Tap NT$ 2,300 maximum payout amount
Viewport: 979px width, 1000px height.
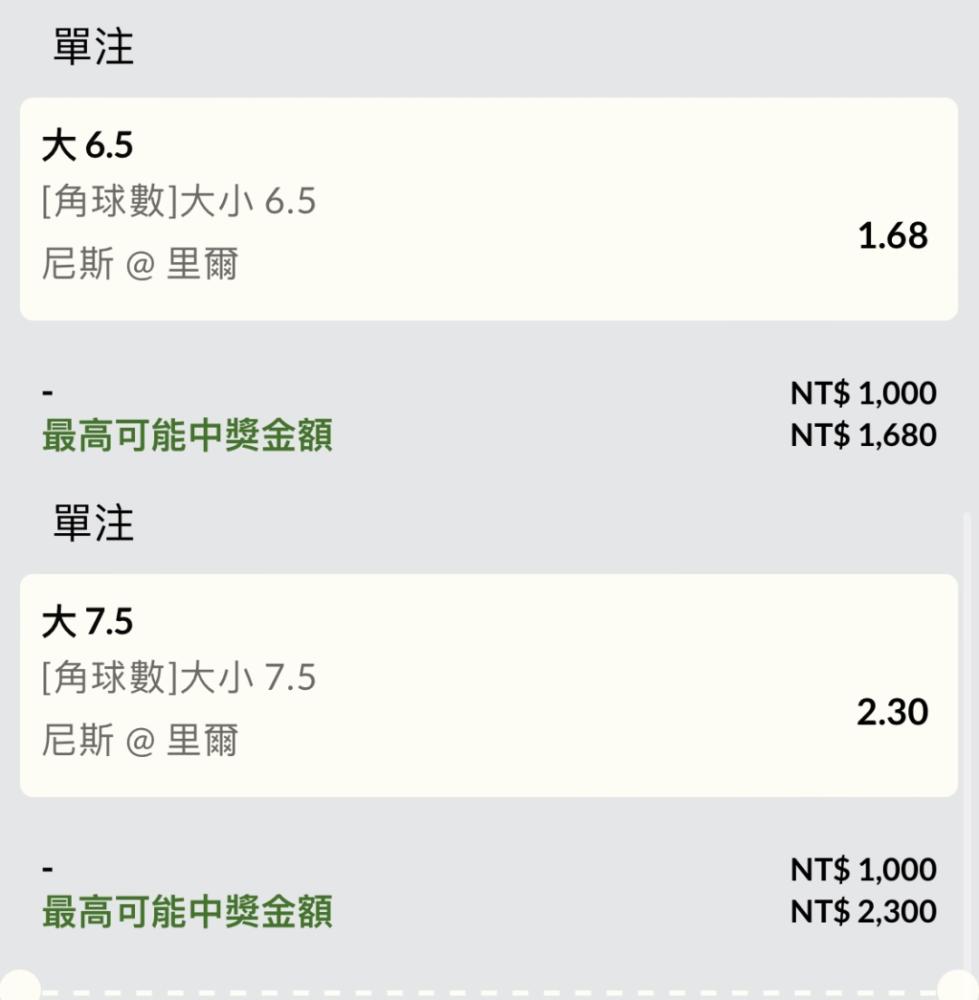[863, 911]
